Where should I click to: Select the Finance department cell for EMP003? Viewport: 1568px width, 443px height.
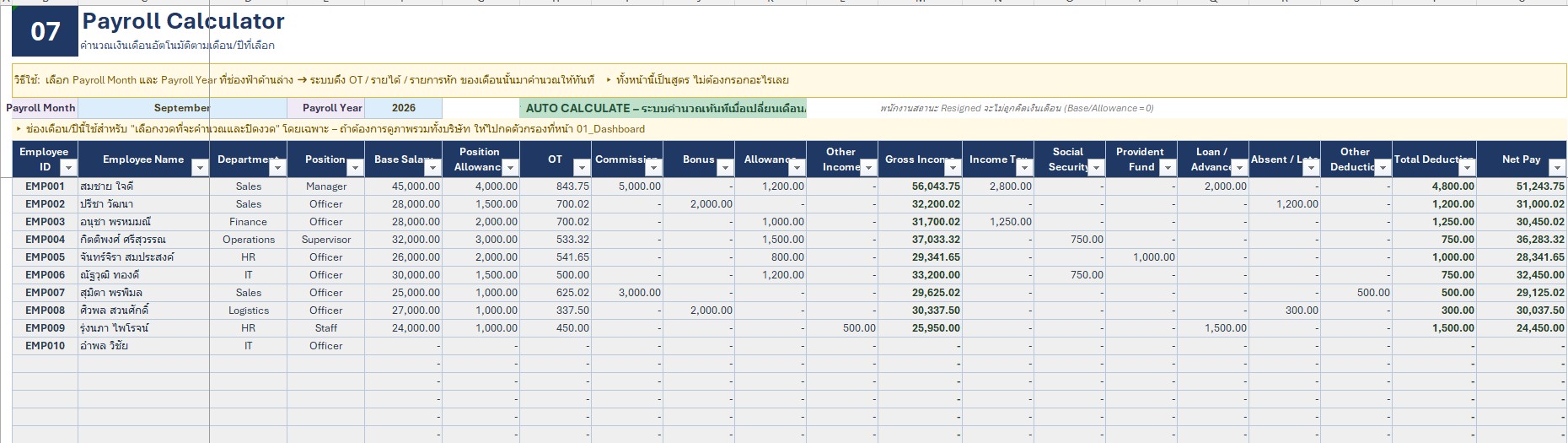pos(248,222)
